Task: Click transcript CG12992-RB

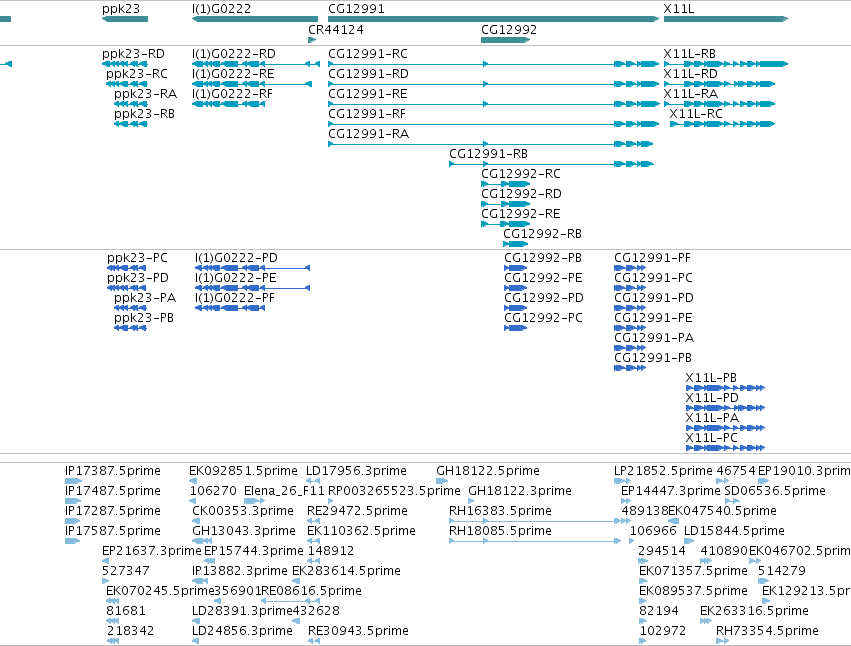Action: 516,245
